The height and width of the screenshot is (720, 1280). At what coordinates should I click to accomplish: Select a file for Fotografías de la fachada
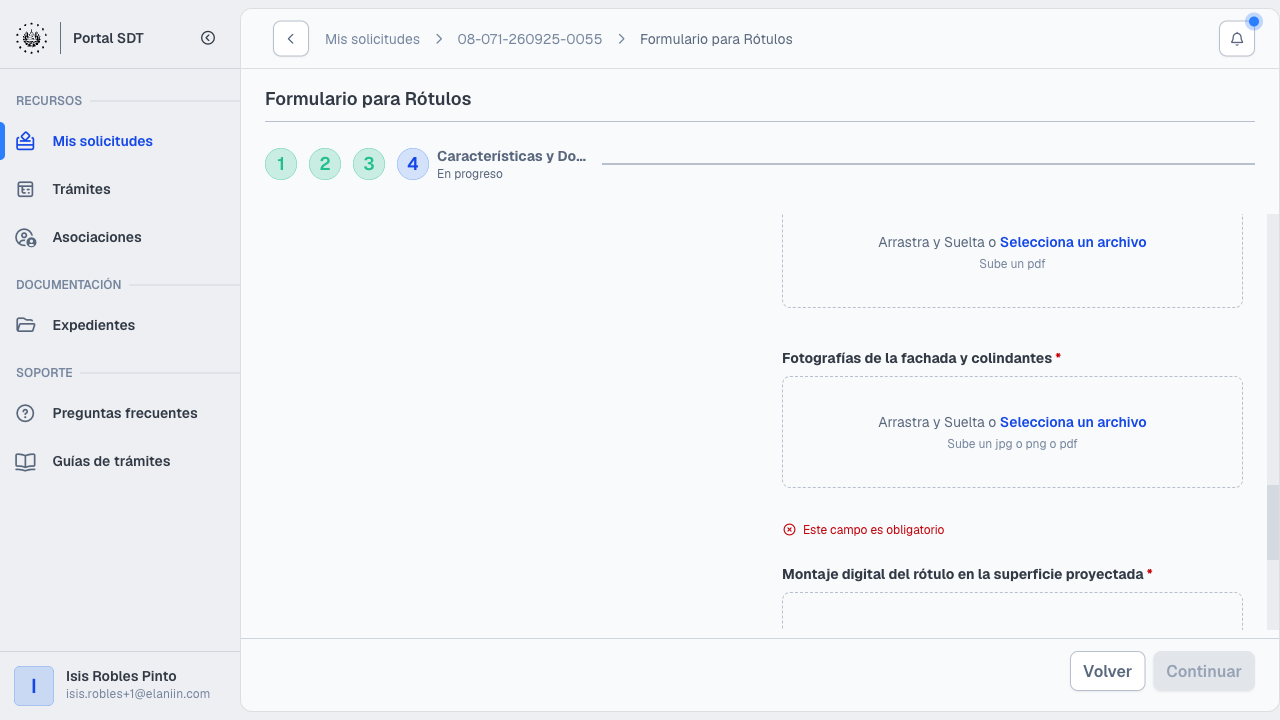1073,422
